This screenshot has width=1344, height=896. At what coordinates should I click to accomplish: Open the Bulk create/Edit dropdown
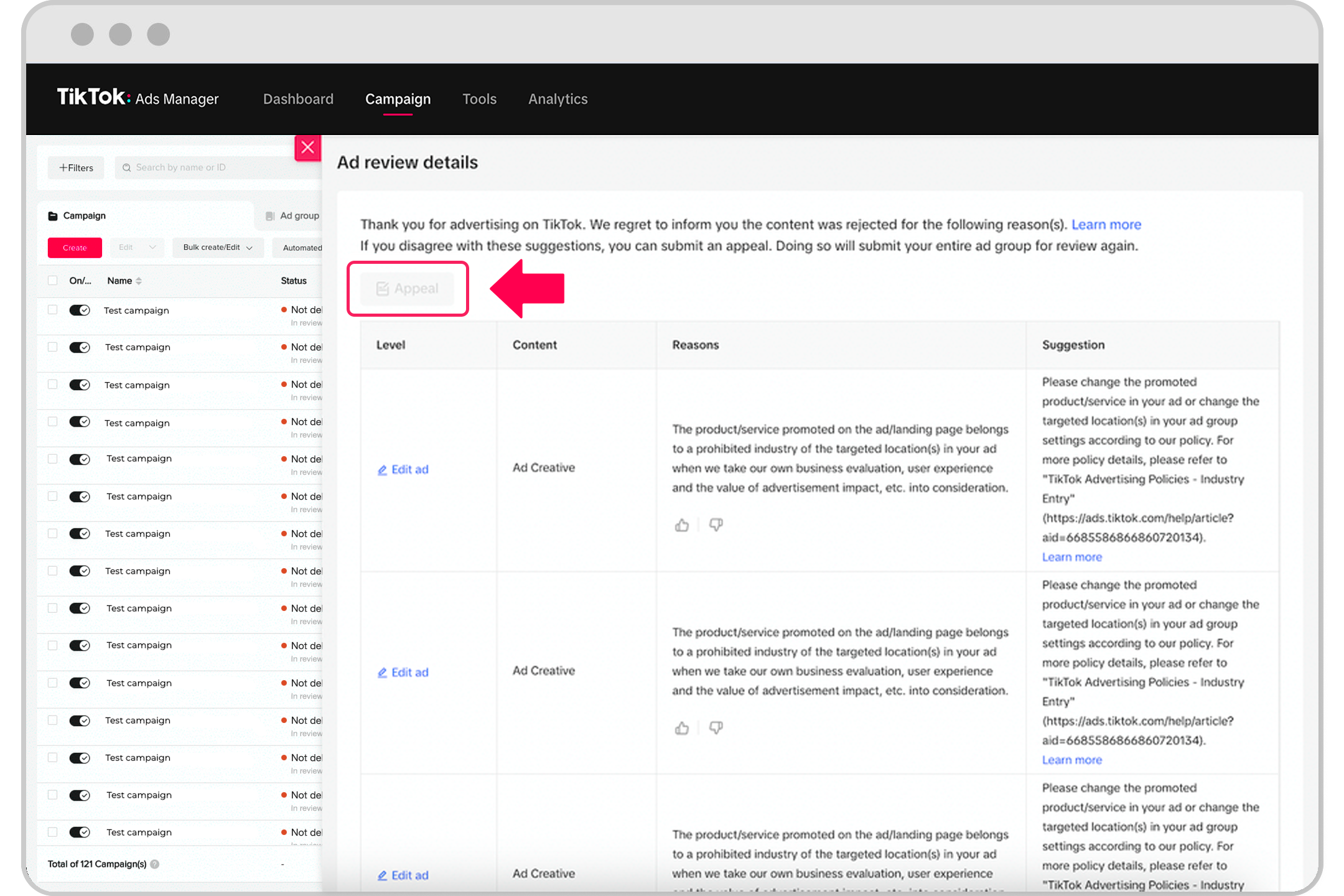pos(218,248)
